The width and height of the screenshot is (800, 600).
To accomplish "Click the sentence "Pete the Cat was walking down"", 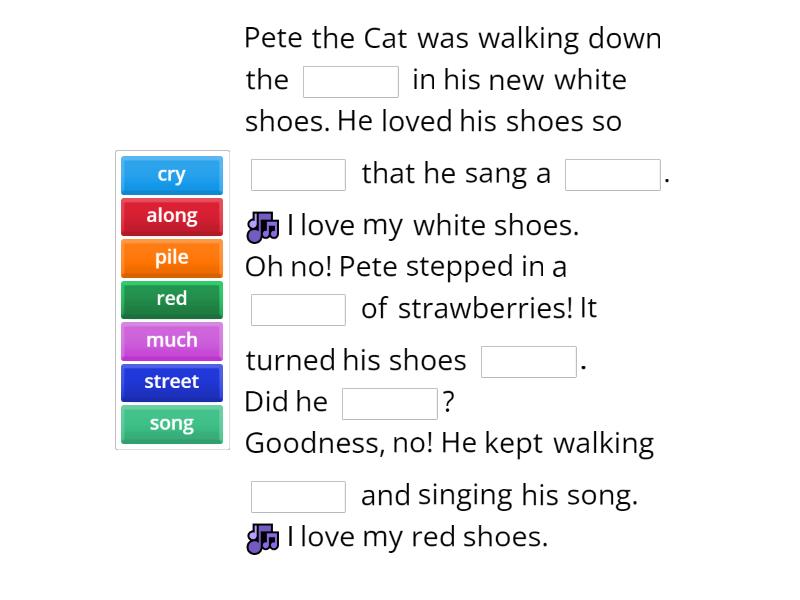I will pyautogui.click(x=452, y=38).
